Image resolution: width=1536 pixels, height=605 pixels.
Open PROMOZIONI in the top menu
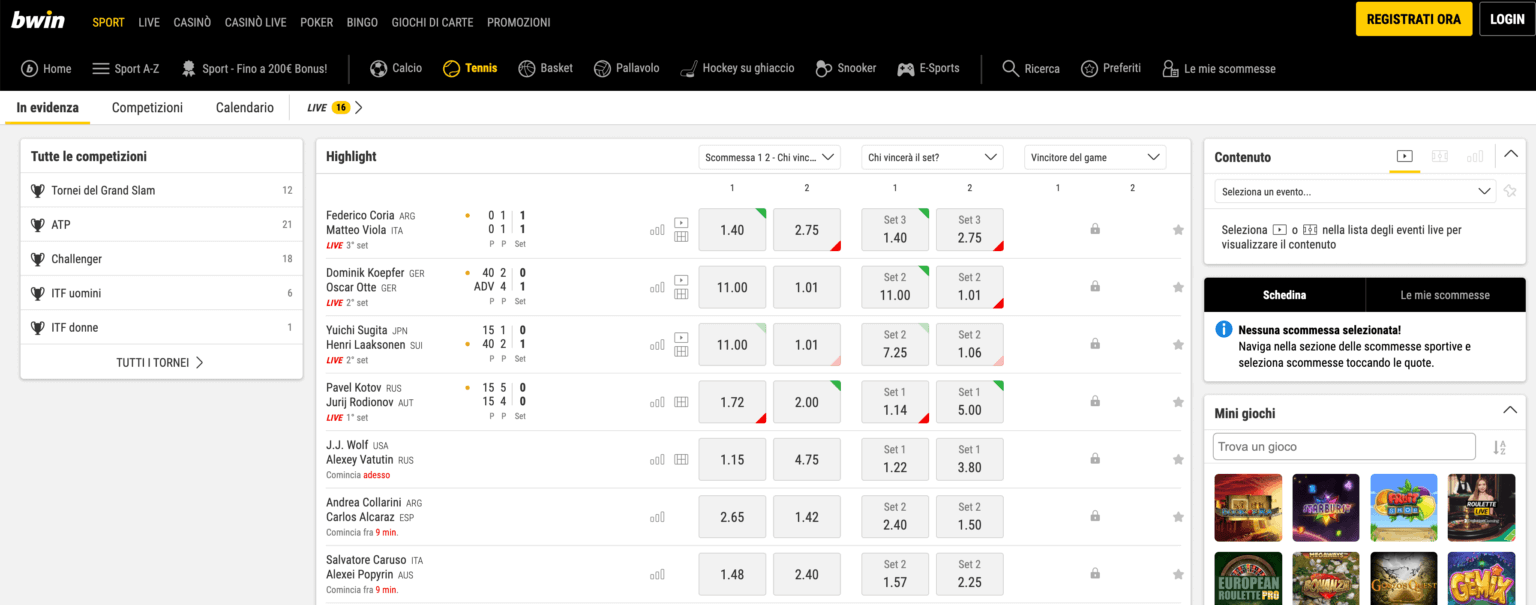pyautogui.click(x=519, y=22)
